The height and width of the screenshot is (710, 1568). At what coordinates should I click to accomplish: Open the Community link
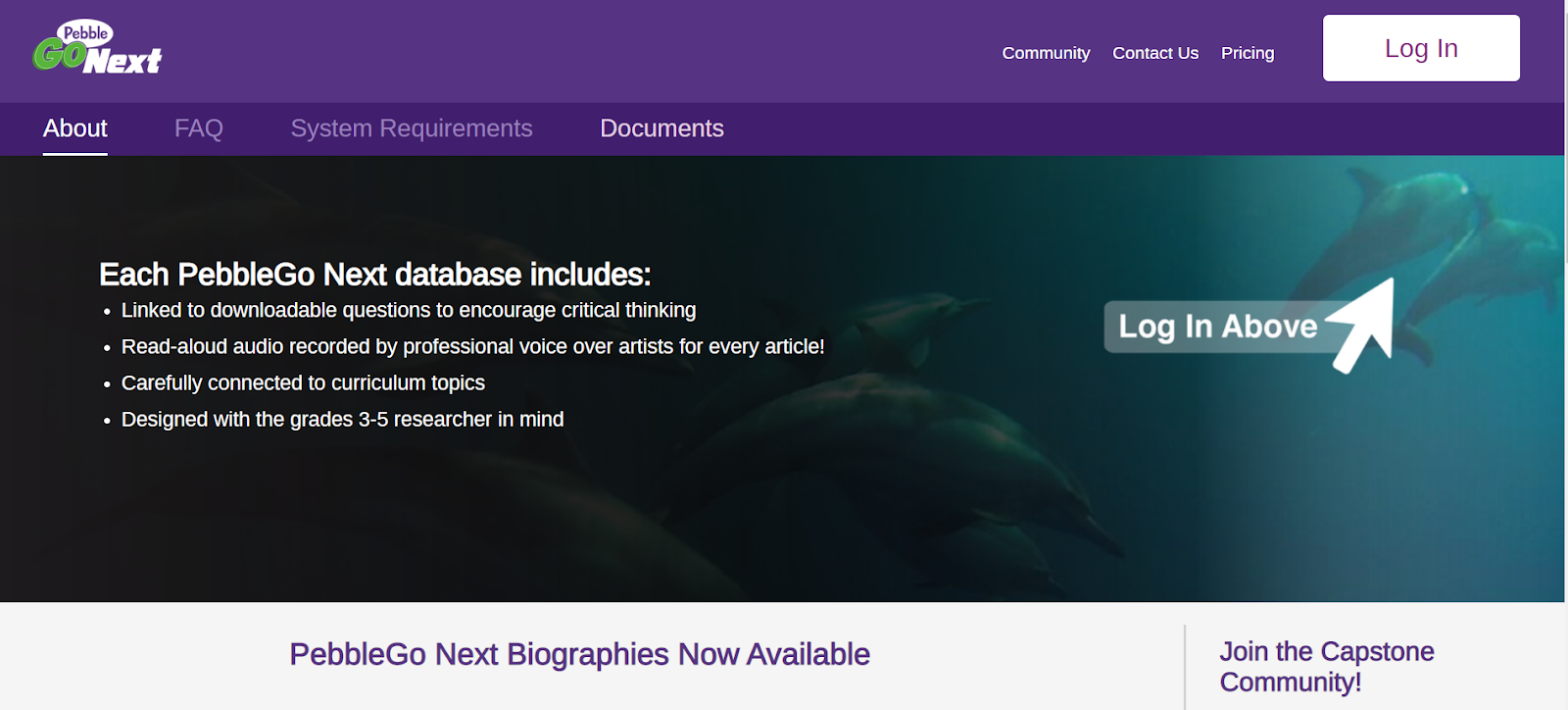pos(1046,53)
